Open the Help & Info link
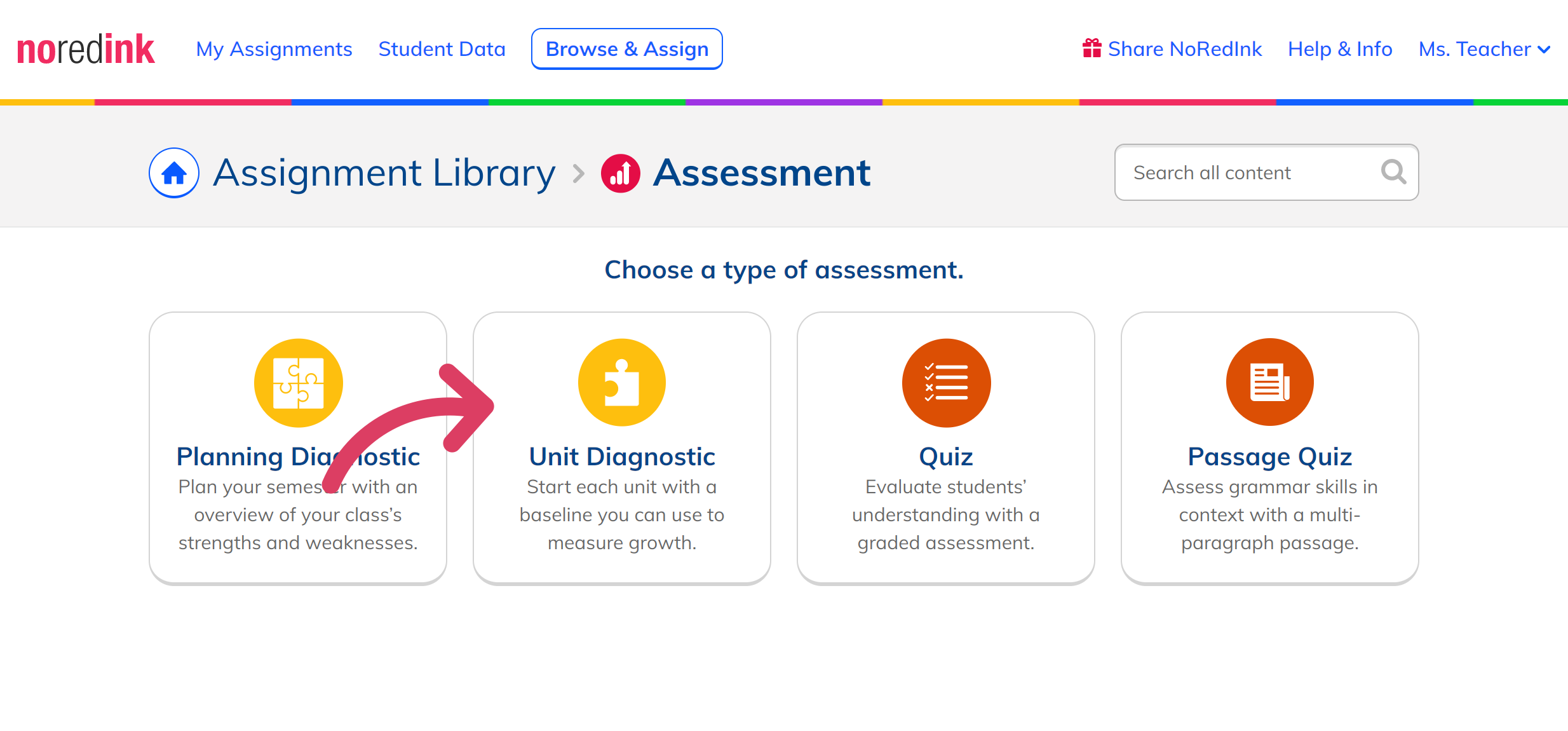 click(1340, 49)
